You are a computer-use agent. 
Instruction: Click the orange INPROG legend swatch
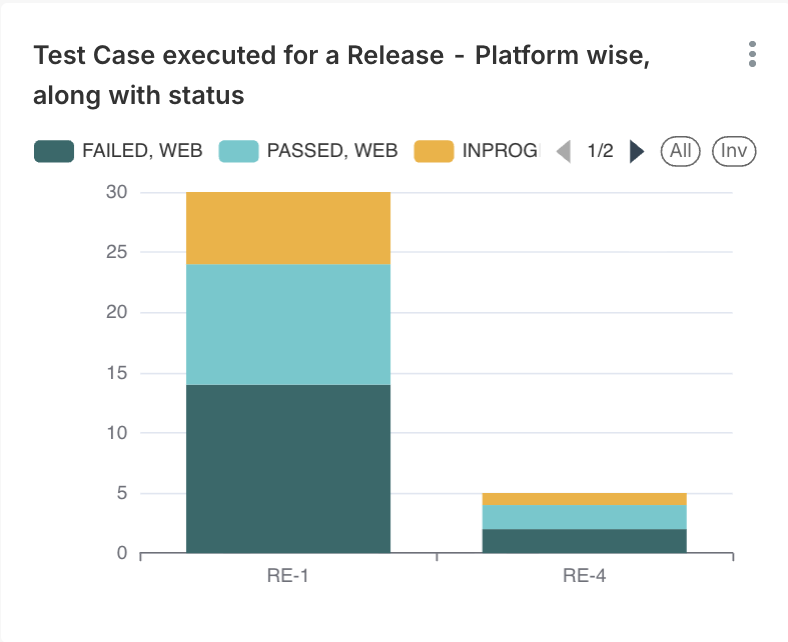point(434,152)
